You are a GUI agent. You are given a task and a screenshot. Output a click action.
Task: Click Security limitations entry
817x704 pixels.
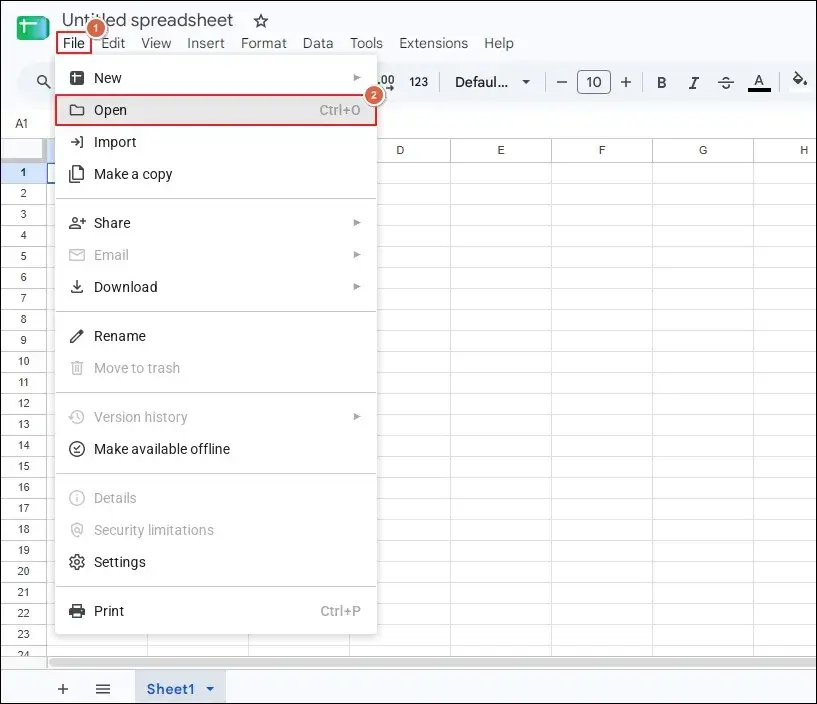tap(216, 530)
